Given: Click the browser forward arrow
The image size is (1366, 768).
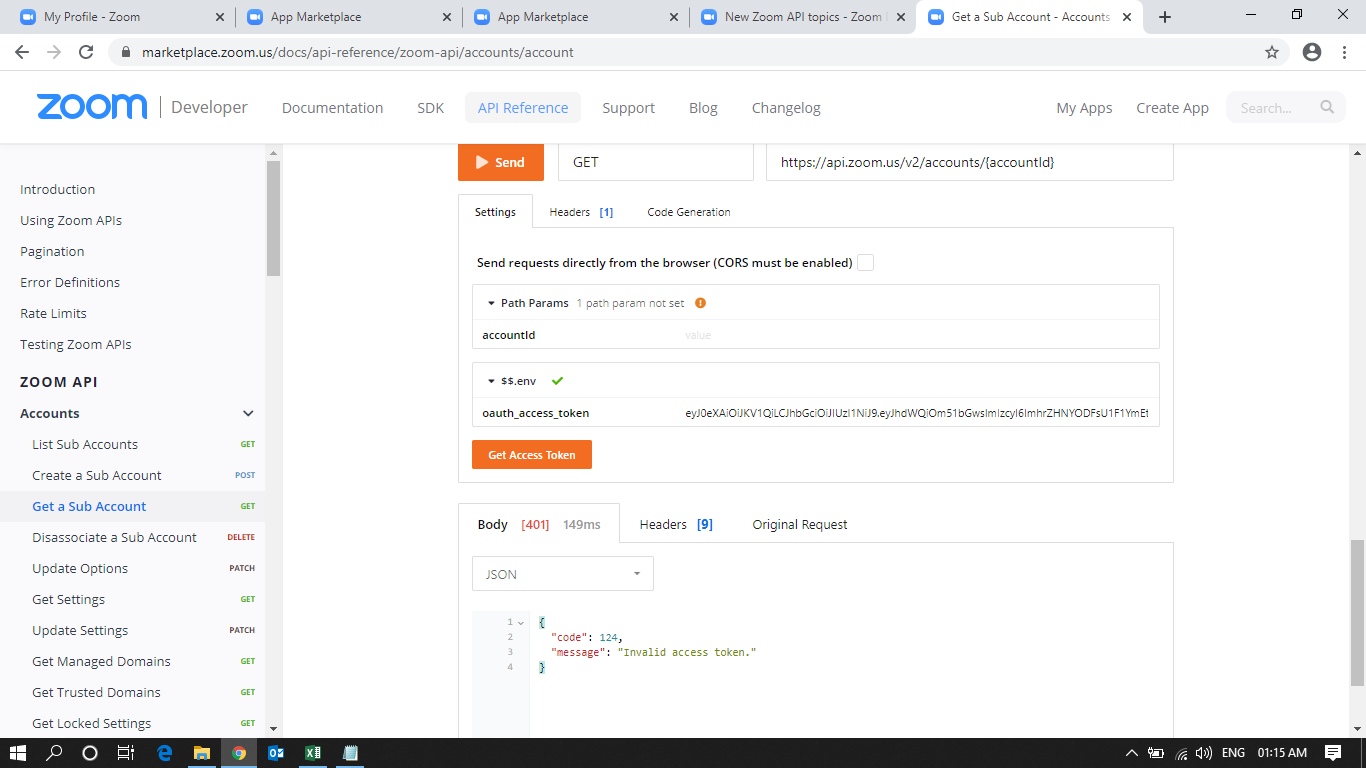Looking at the screenshot, I should point(54,52).
